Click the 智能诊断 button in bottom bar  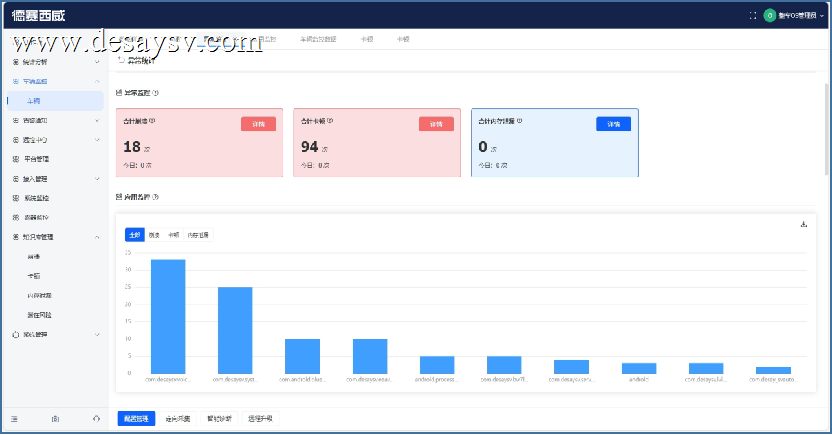(220, 419)
